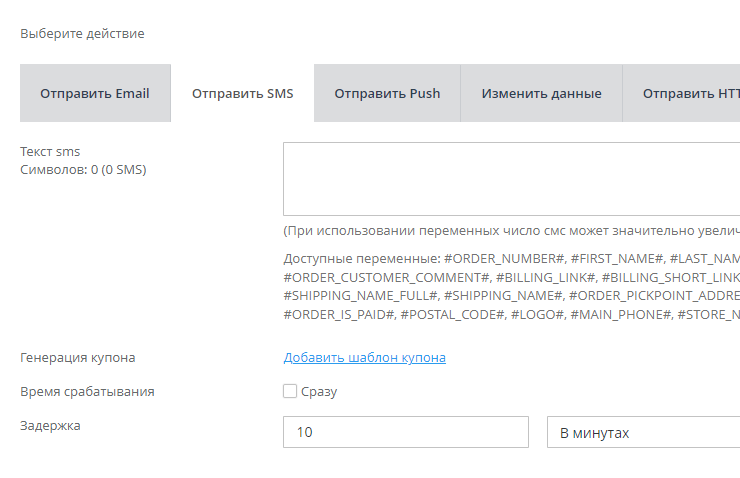The width and height of the screenshot is (740, 478).
Task: Switch to the "Отправить SMS" tab
Action: 242,93
